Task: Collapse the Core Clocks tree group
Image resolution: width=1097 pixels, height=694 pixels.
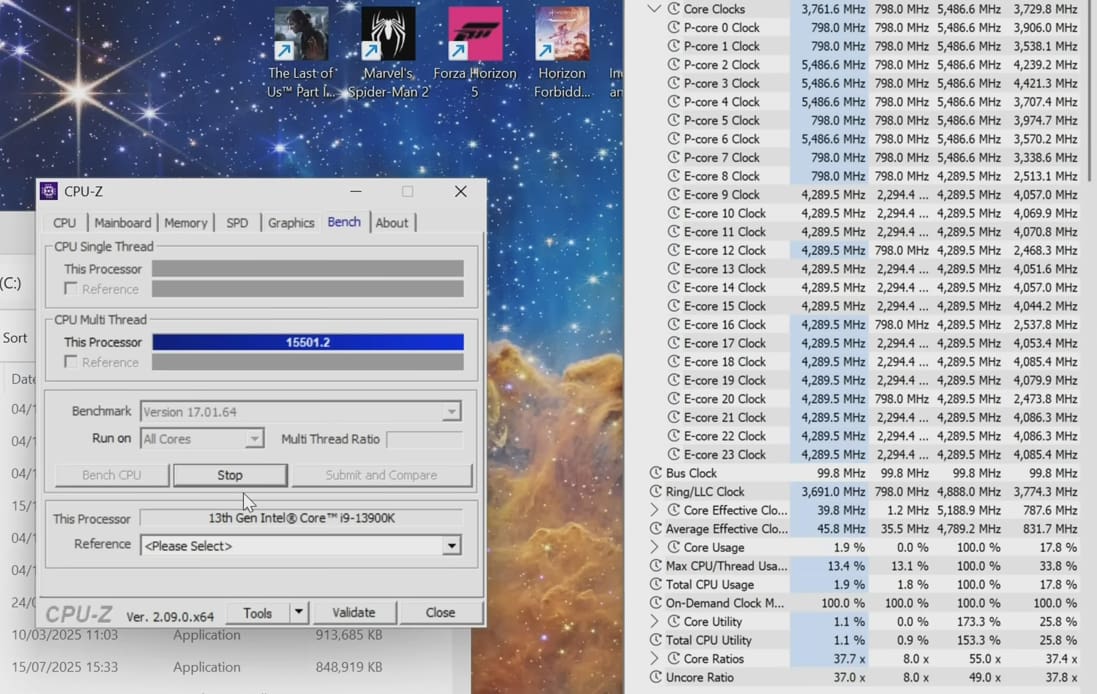Action: (654, 9)
